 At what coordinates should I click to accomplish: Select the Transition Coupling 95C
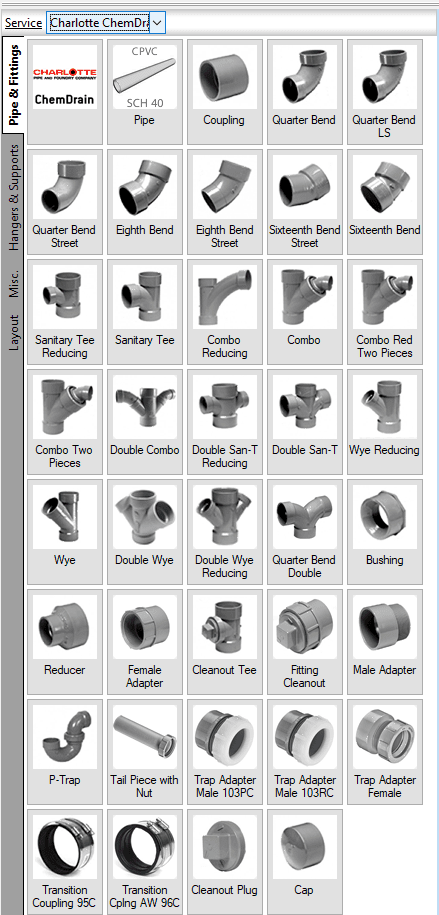pos(65,862)
